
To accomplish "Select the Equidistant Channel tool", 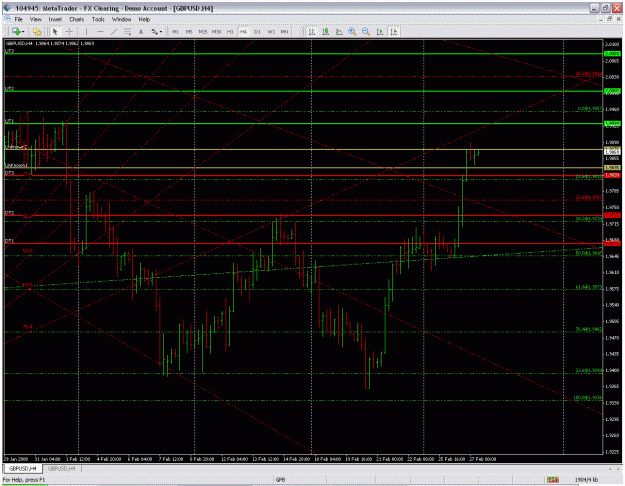I will click(127, 31).
